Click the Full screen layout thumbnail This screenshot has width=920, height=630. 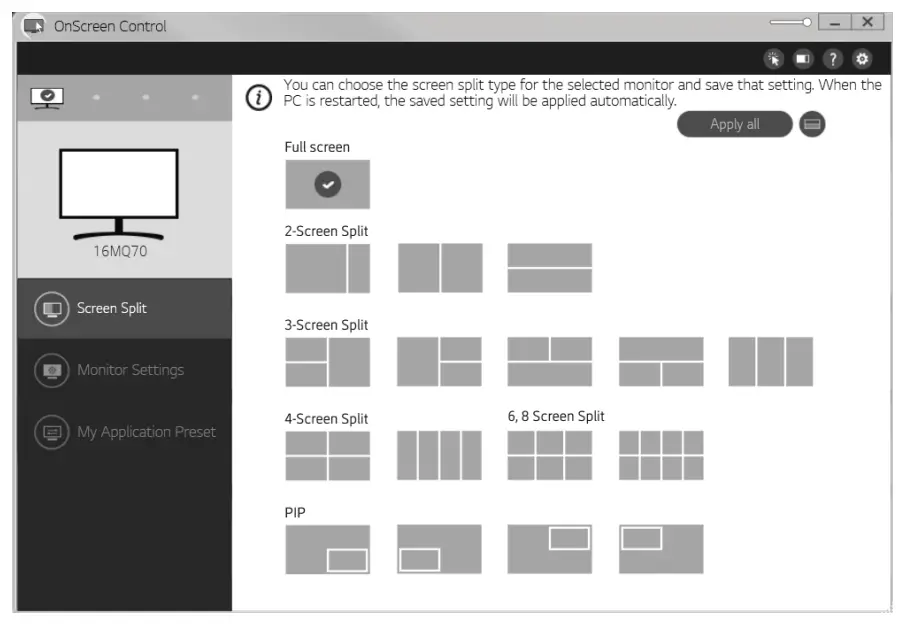(327, 184)
